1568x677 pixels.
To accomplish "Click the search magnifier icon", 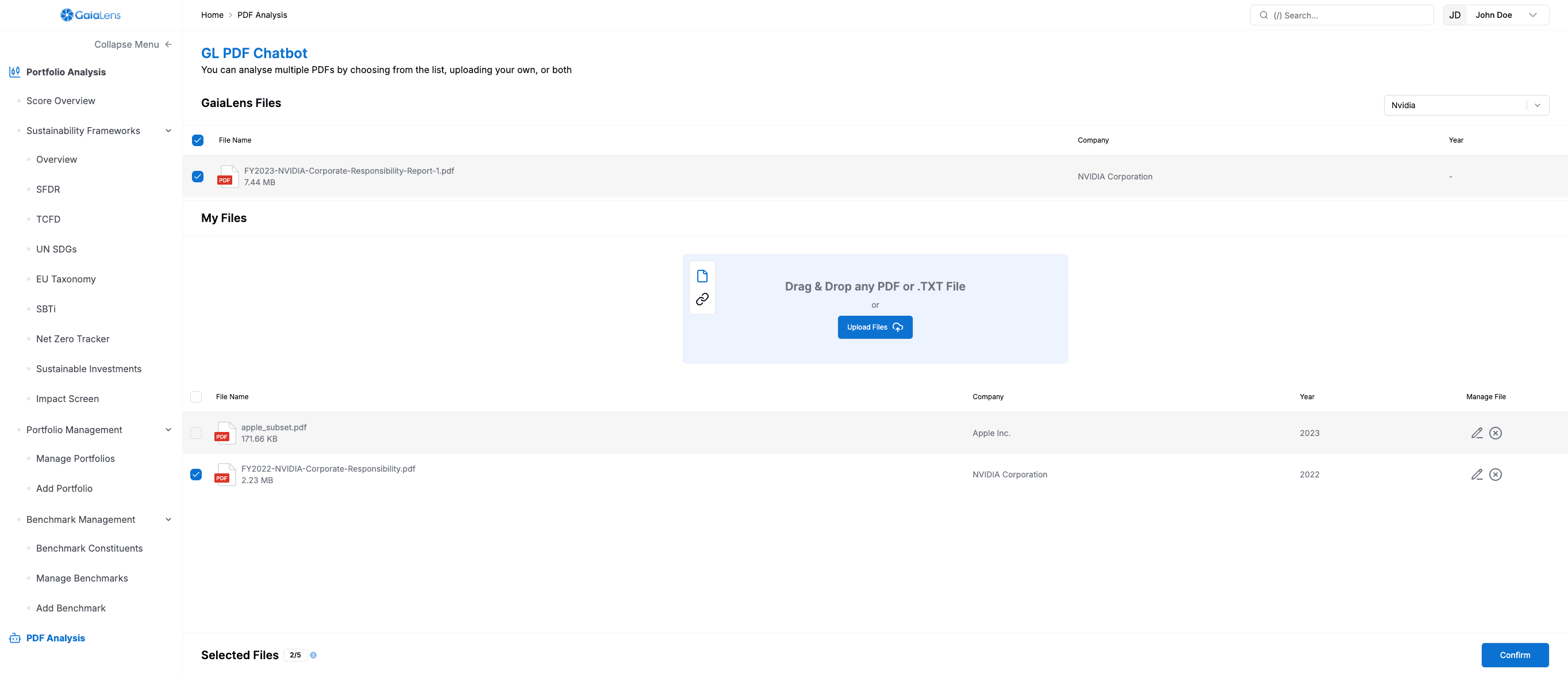I will click(1265, 15).
